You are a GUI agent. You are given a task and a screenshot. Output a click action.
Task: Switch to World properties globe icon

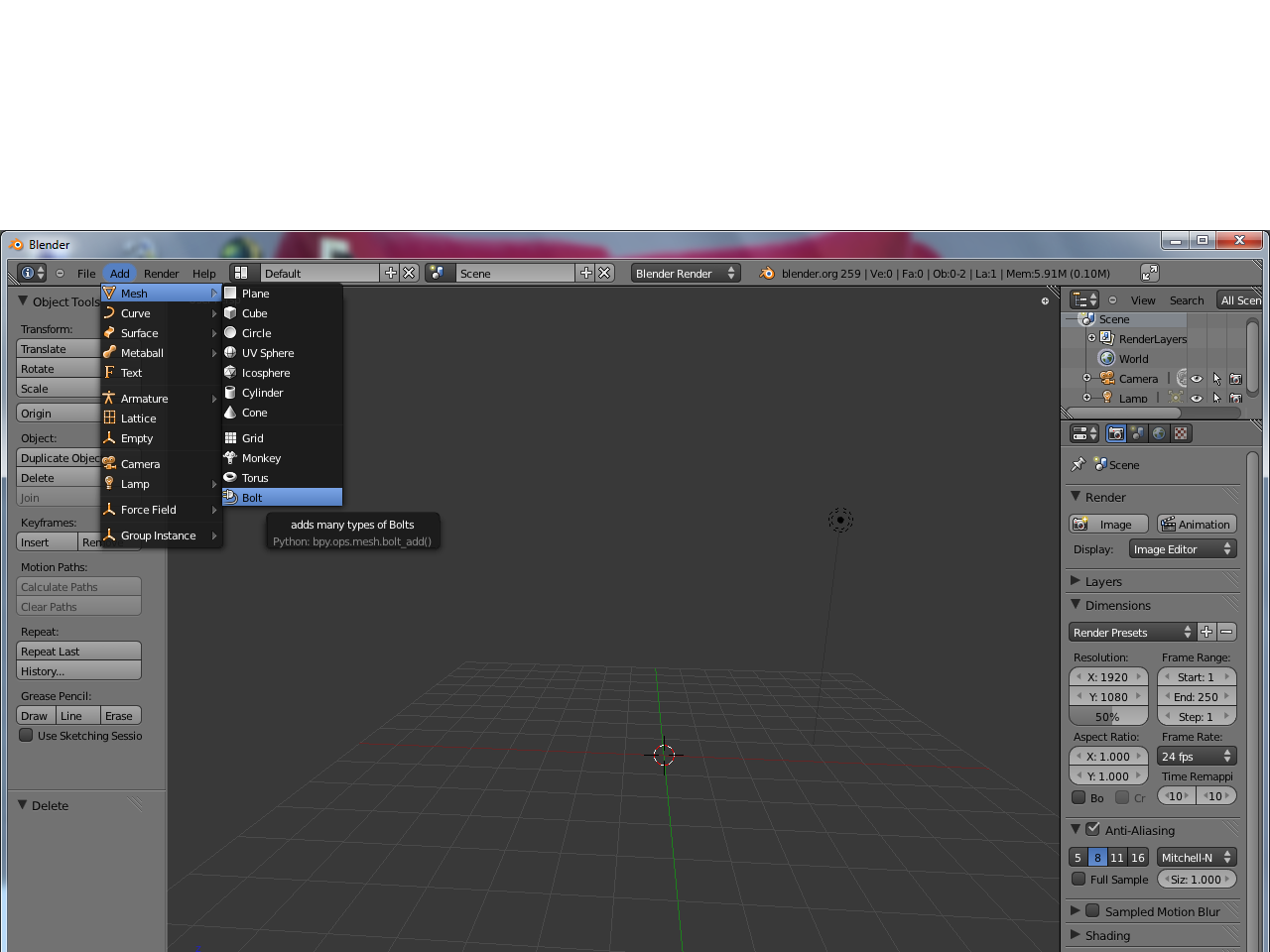(1159, 433)
